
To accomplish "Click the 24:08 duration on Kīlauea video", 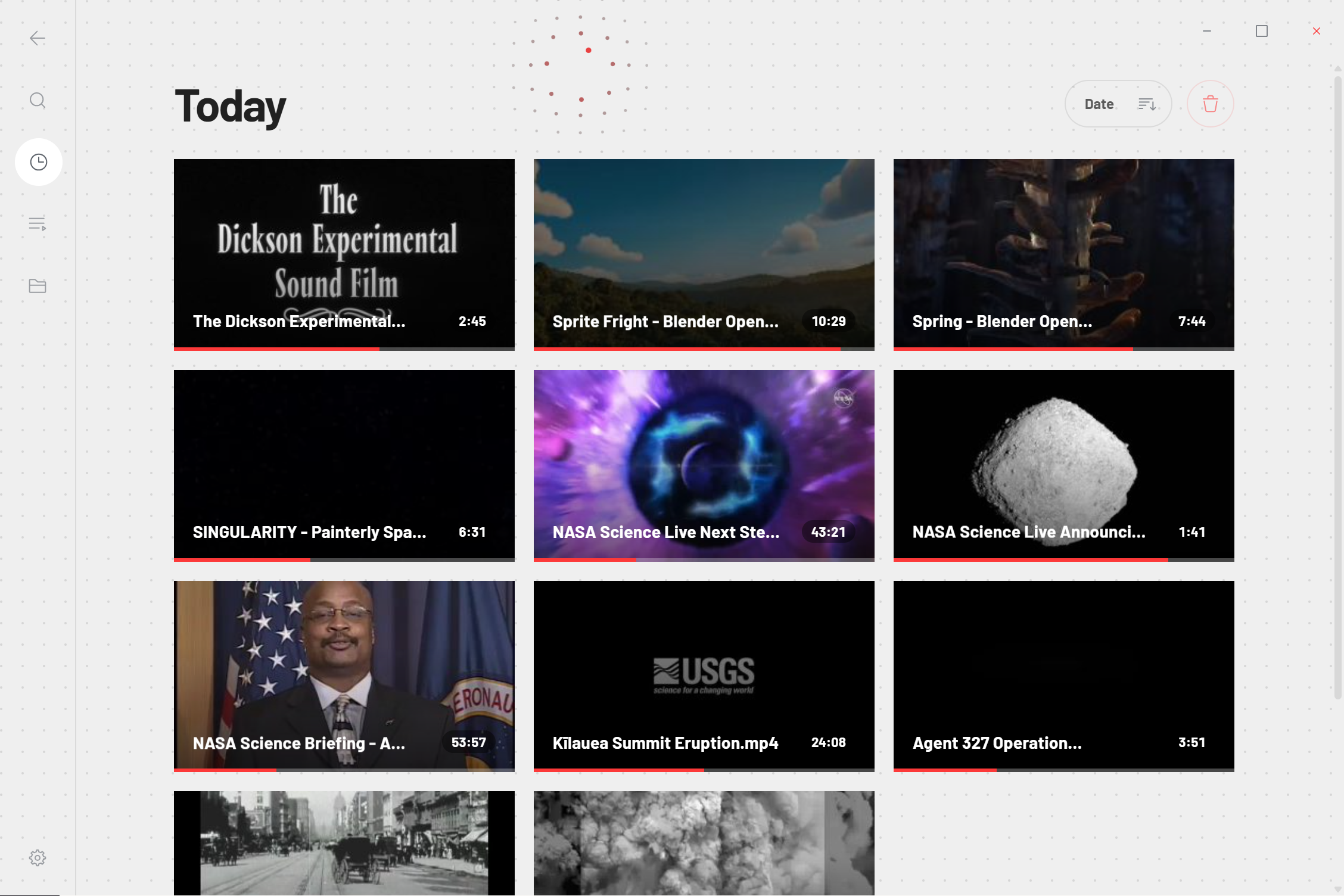I will [x=829, y=742].
